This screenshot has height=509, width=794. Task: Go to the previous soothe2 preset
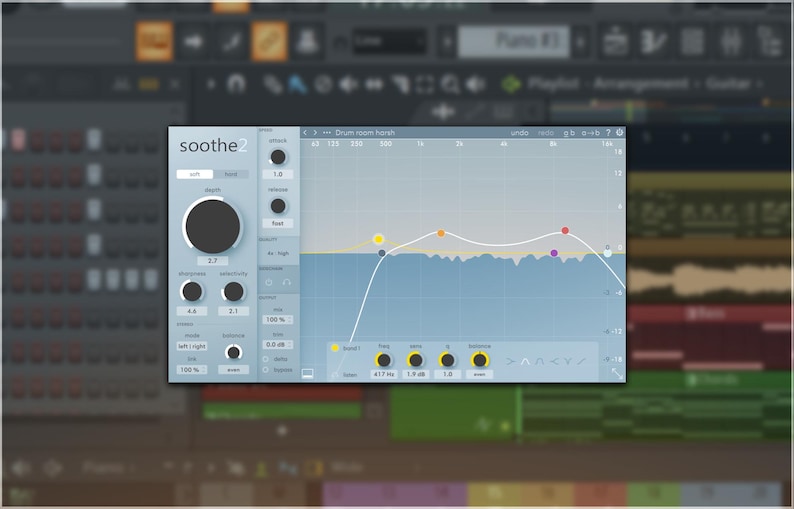305,133
